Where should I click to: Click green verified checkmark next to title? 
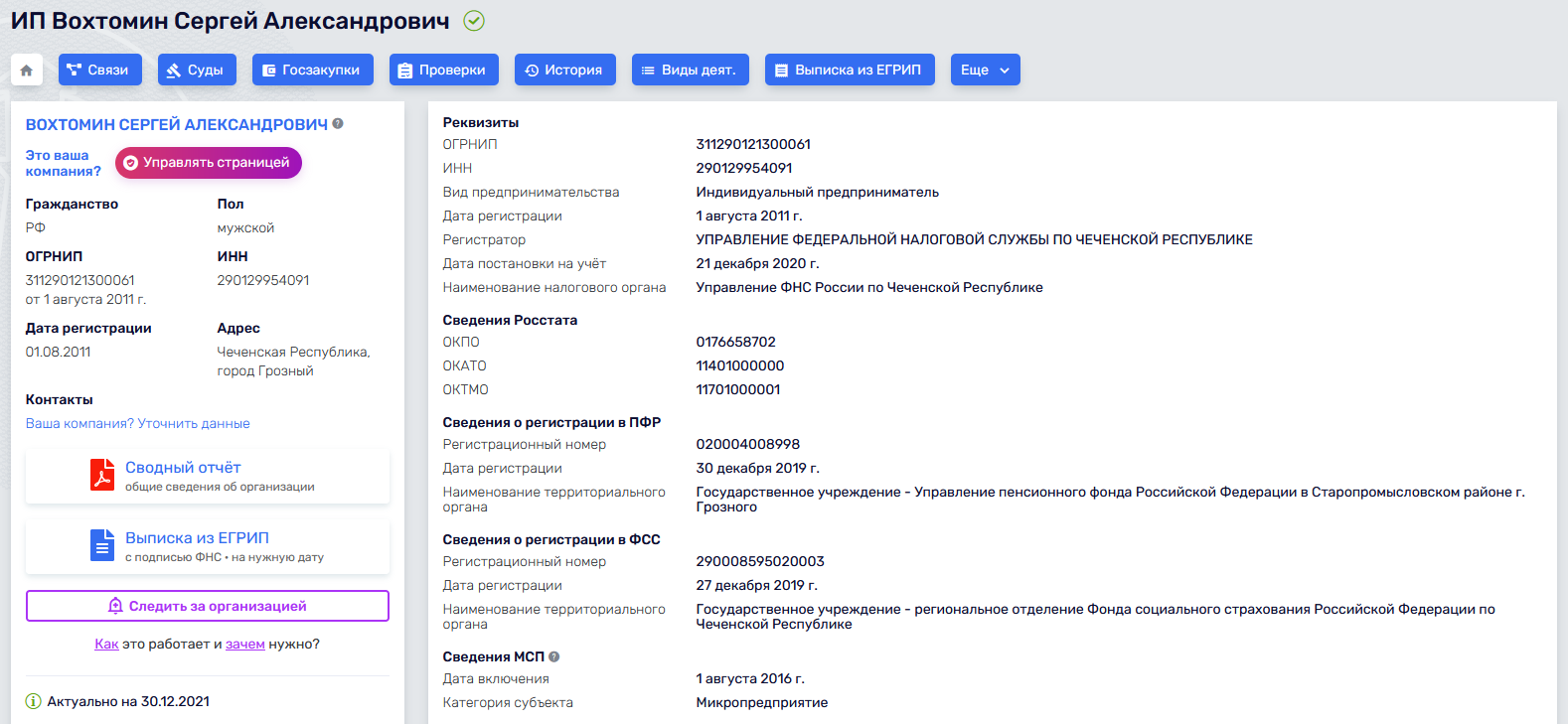pyautogui.click(x=474, y=20)
